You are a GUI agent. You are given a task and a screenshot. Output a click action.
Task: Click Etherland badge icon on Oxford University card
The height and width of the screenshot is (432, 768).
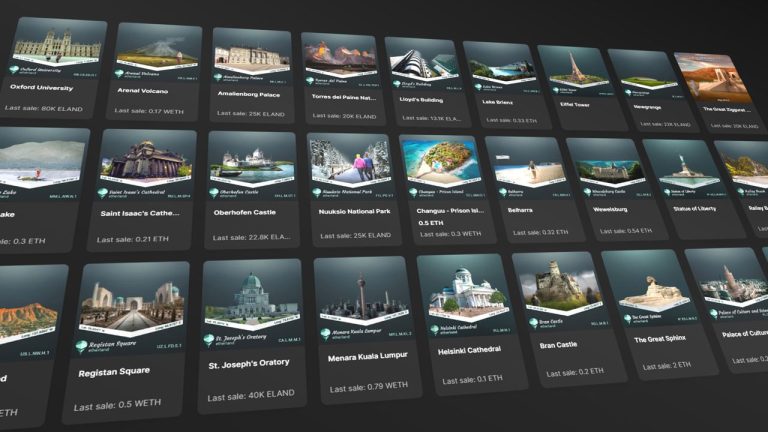pos(15,71)
